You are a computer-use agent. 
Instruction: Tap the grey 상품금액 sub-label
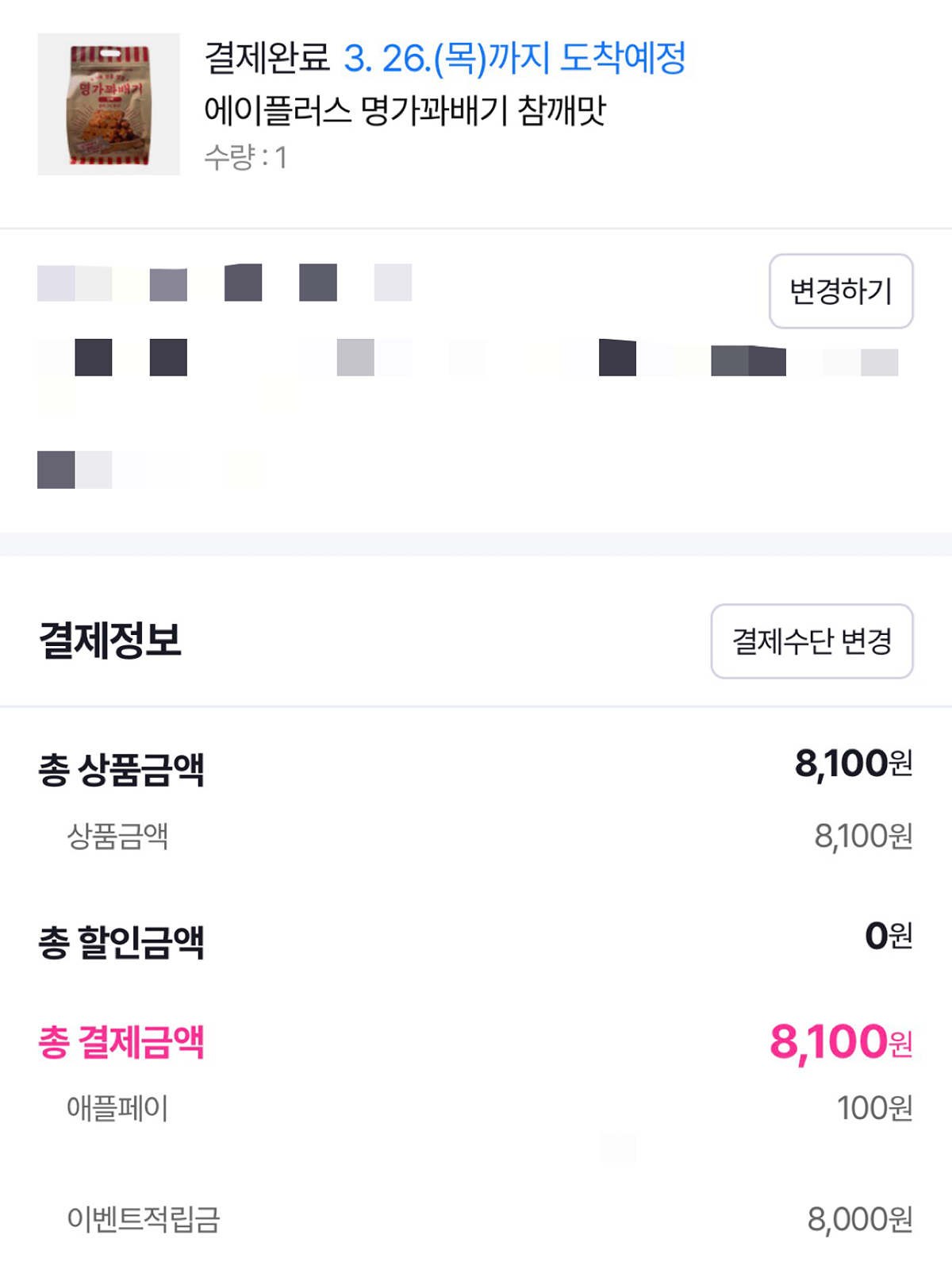pyautogui.click(x=117, y=836)
